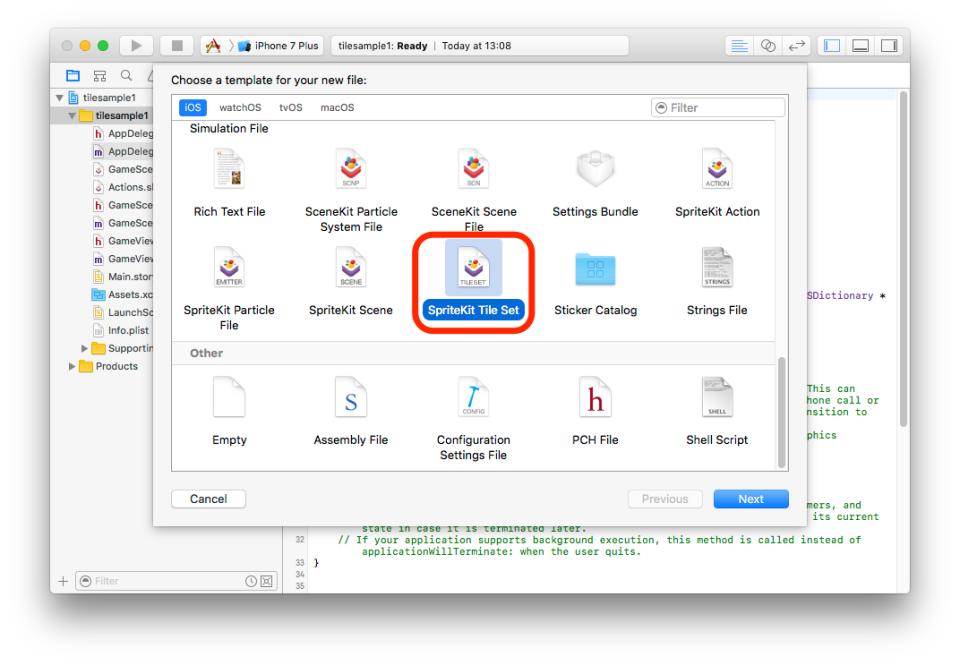Viewport: 960px width, 665px height.
Task: Click the Next button
Action: pos(750,499)
